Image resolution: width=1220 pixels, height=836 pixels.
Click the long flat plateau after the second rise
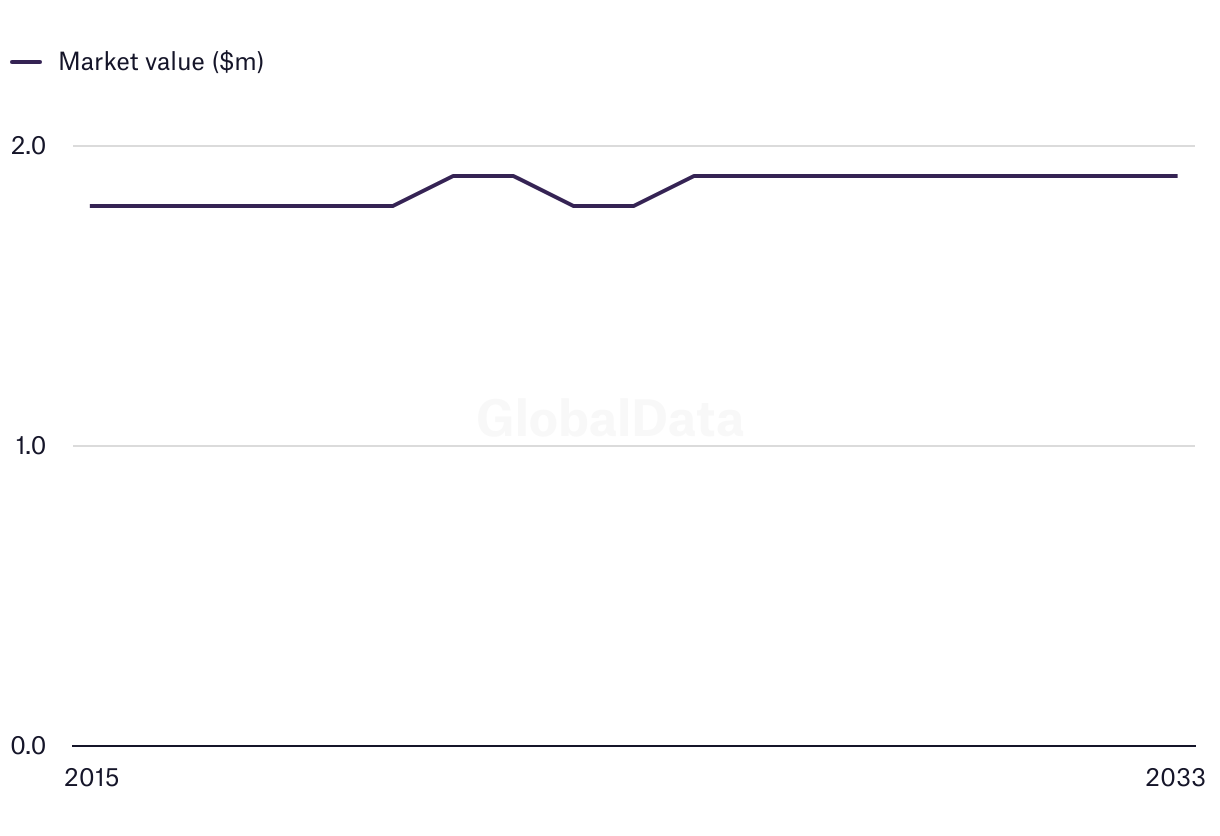935,176
